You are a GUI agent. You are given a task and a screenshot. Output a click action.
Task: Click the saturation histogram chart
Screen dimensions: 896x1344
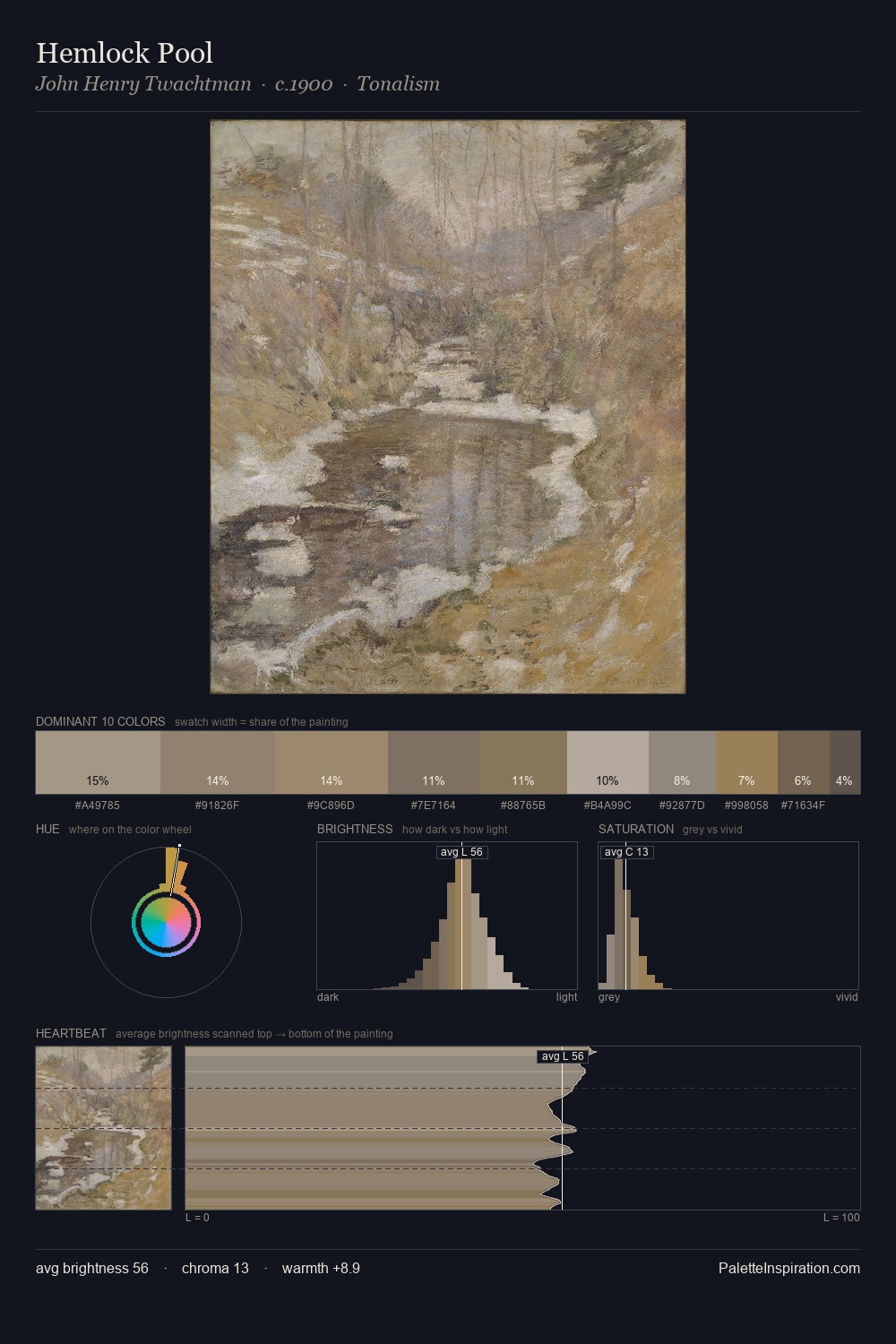tap(728, 916)
